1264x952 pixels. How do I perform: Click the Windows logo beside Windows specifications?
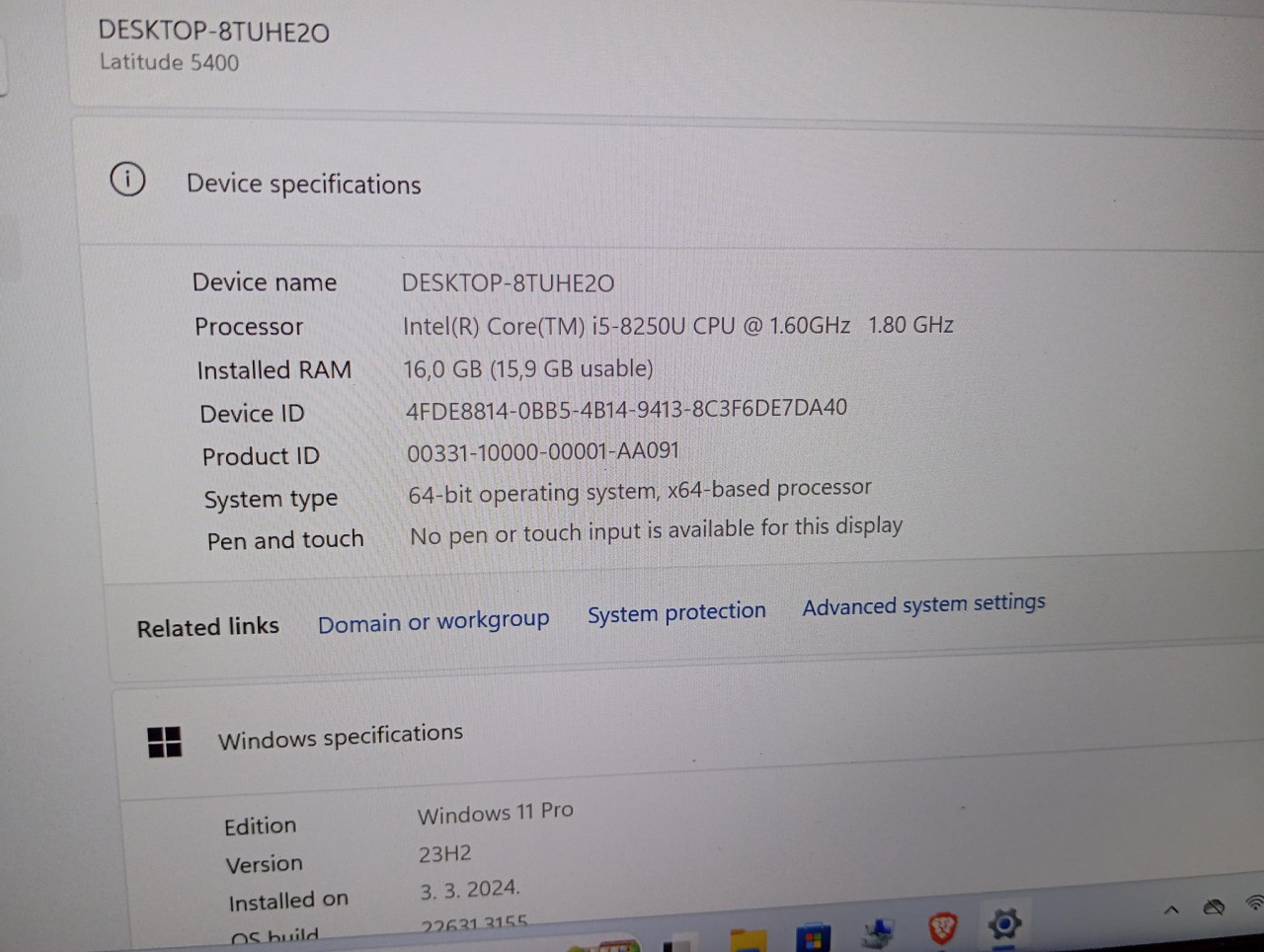(164, 742)
